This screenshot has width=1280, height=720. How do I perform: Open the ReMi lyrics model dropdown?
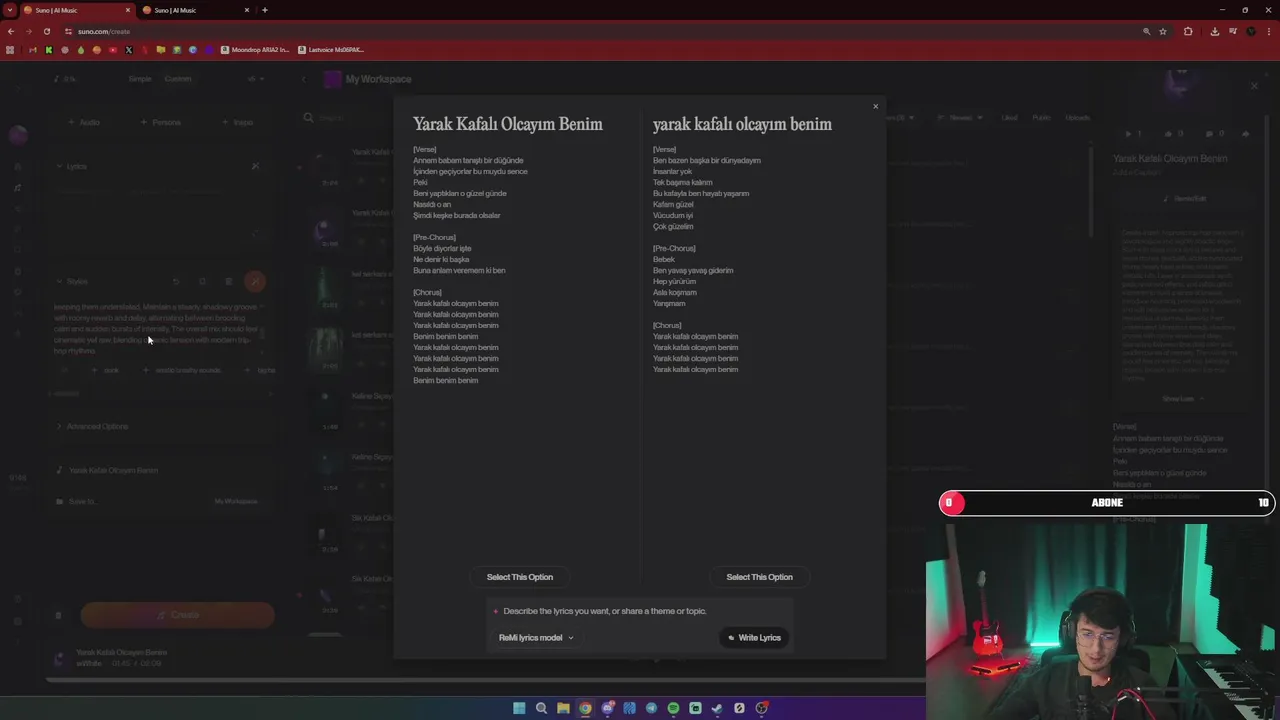click(x=536, y=637)
